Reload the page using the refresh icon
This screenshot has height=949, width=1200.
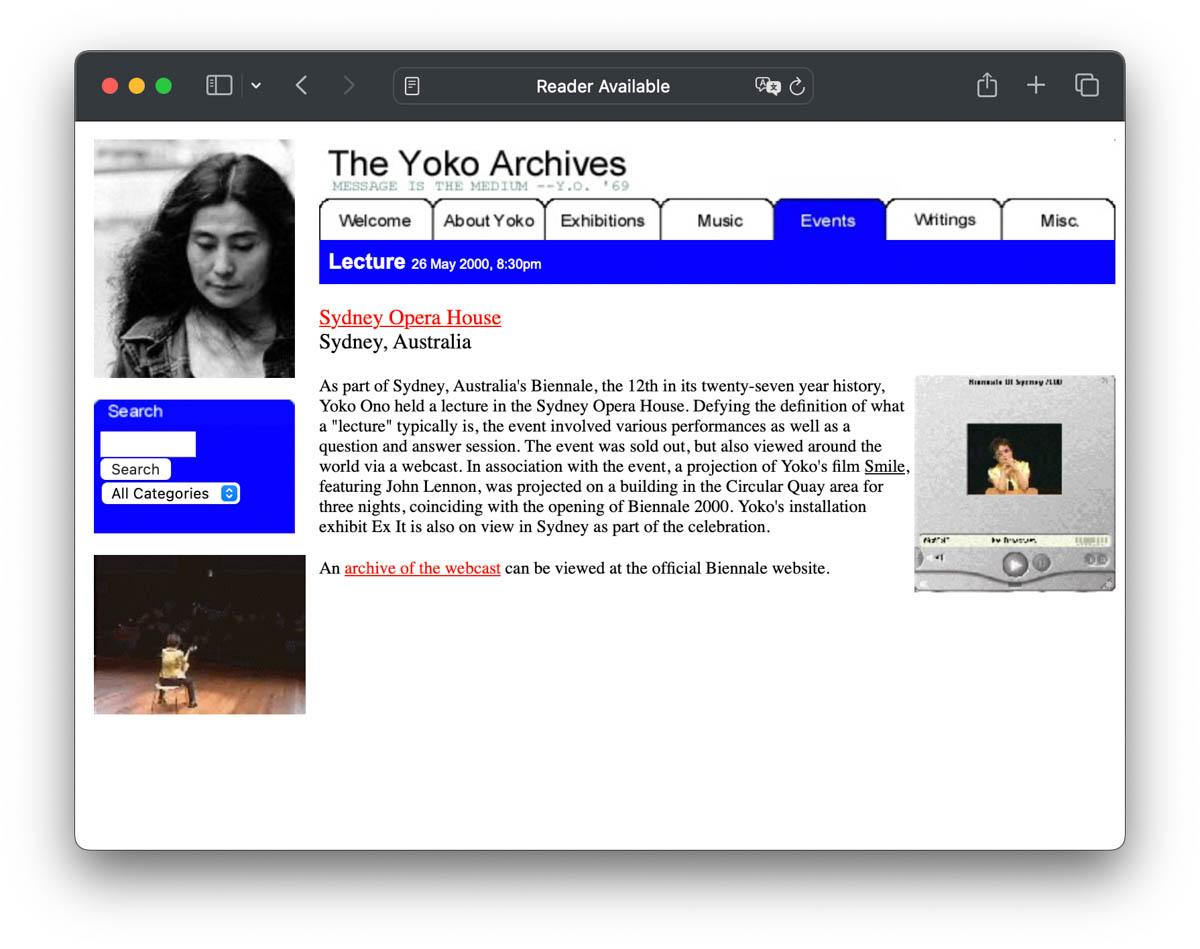coord(797,87)
